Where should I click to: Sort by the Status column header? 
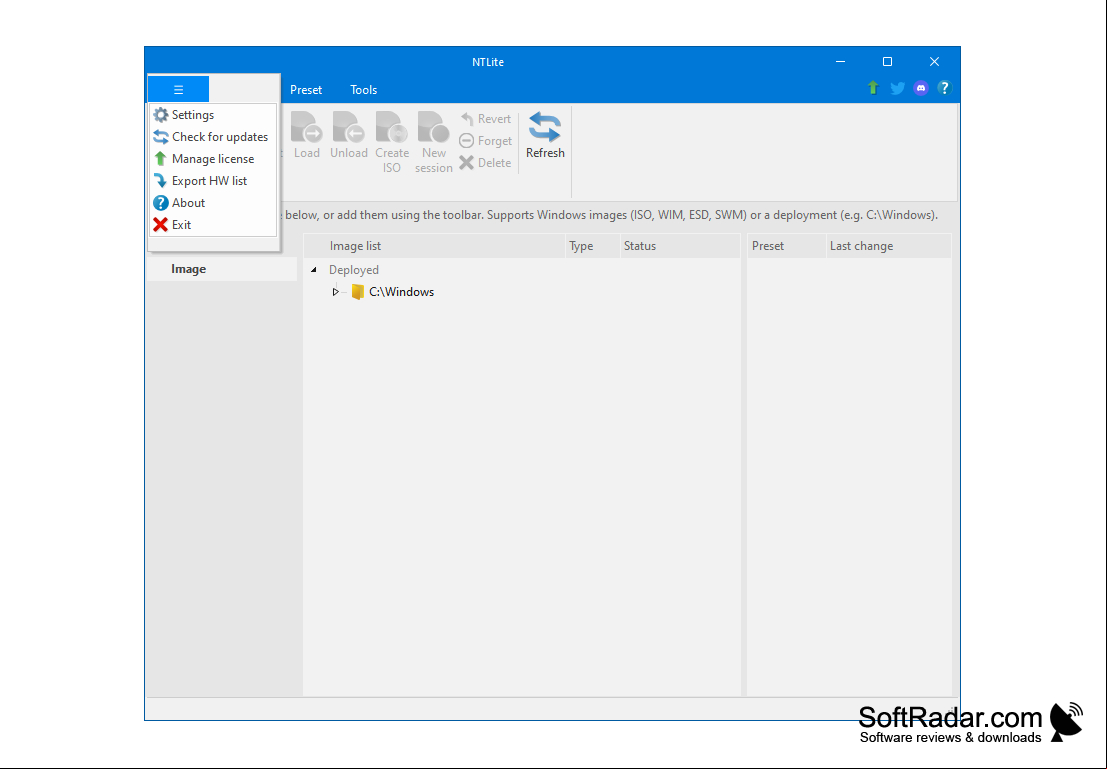(x=681, y=246)
